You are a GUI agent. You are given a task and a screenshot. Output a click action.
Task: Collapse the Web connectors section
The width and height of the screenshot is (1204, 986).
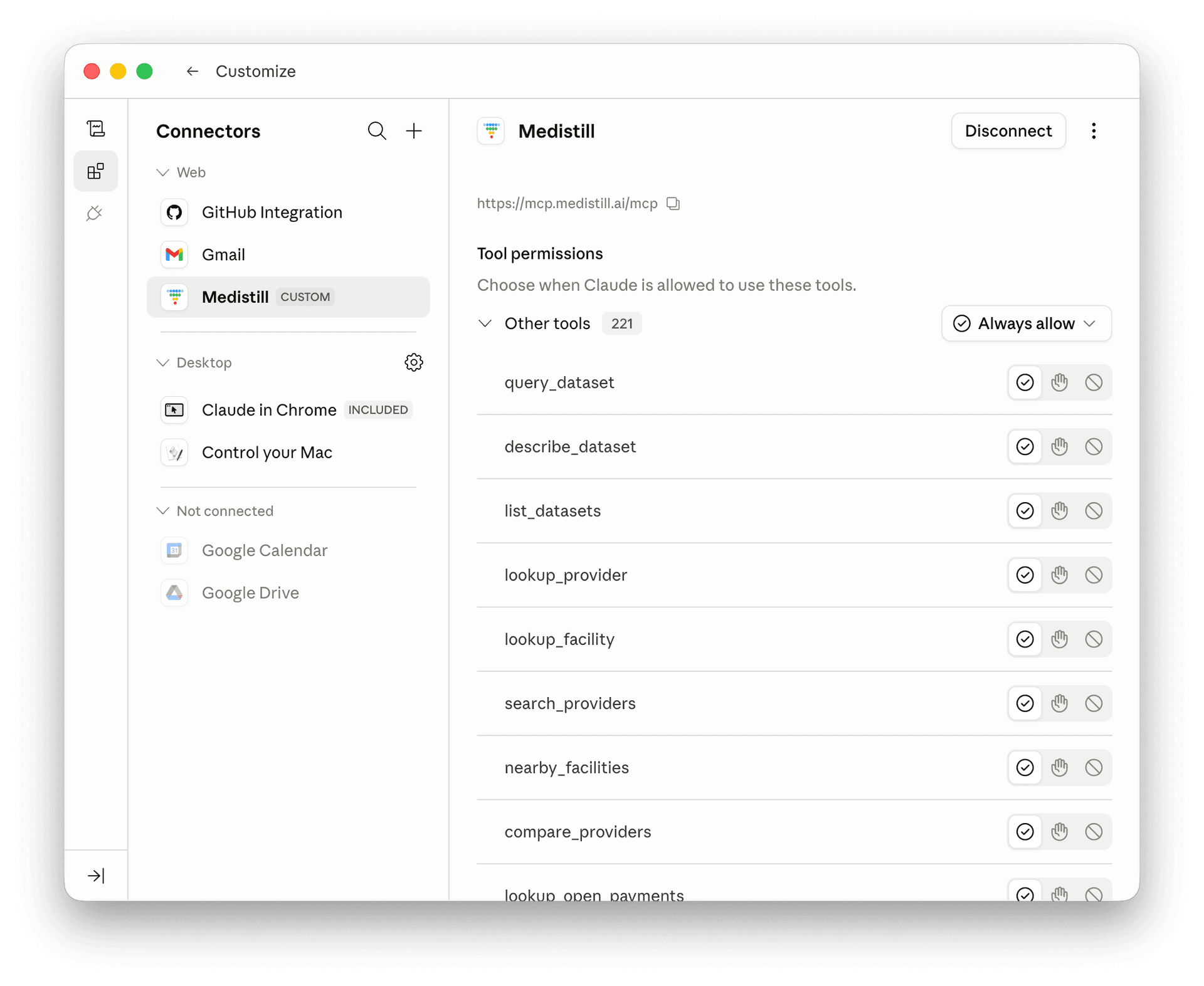(x=163, y=172)
